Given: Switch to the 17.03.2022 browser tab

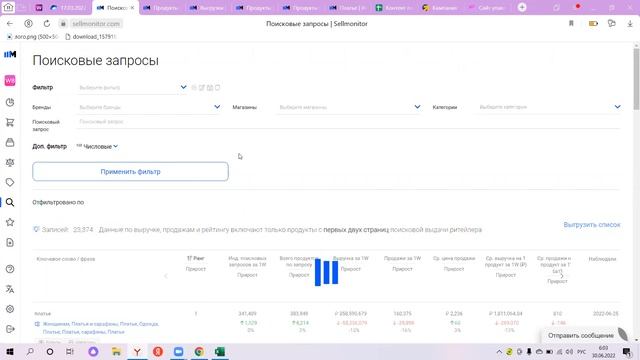Looking at the screenshot, I should pos(68,8).
